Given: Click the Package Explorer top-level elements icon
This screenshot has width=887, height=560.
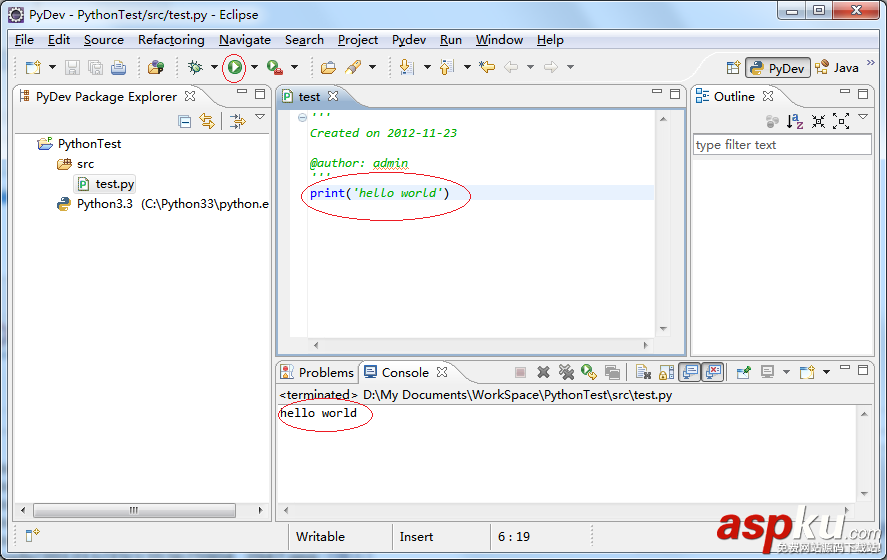Looking at the screenshot, I should [238, 121].
